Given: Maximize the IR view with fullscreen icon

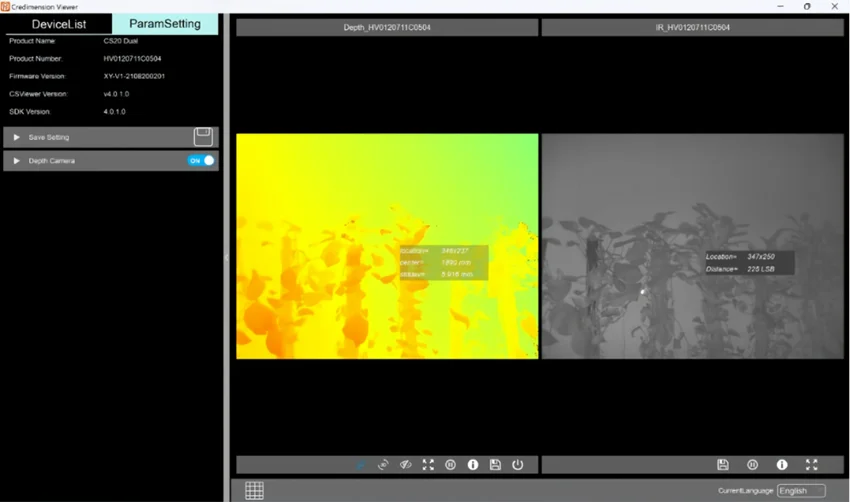Looking at the screenshot, I should coord(812,465).
